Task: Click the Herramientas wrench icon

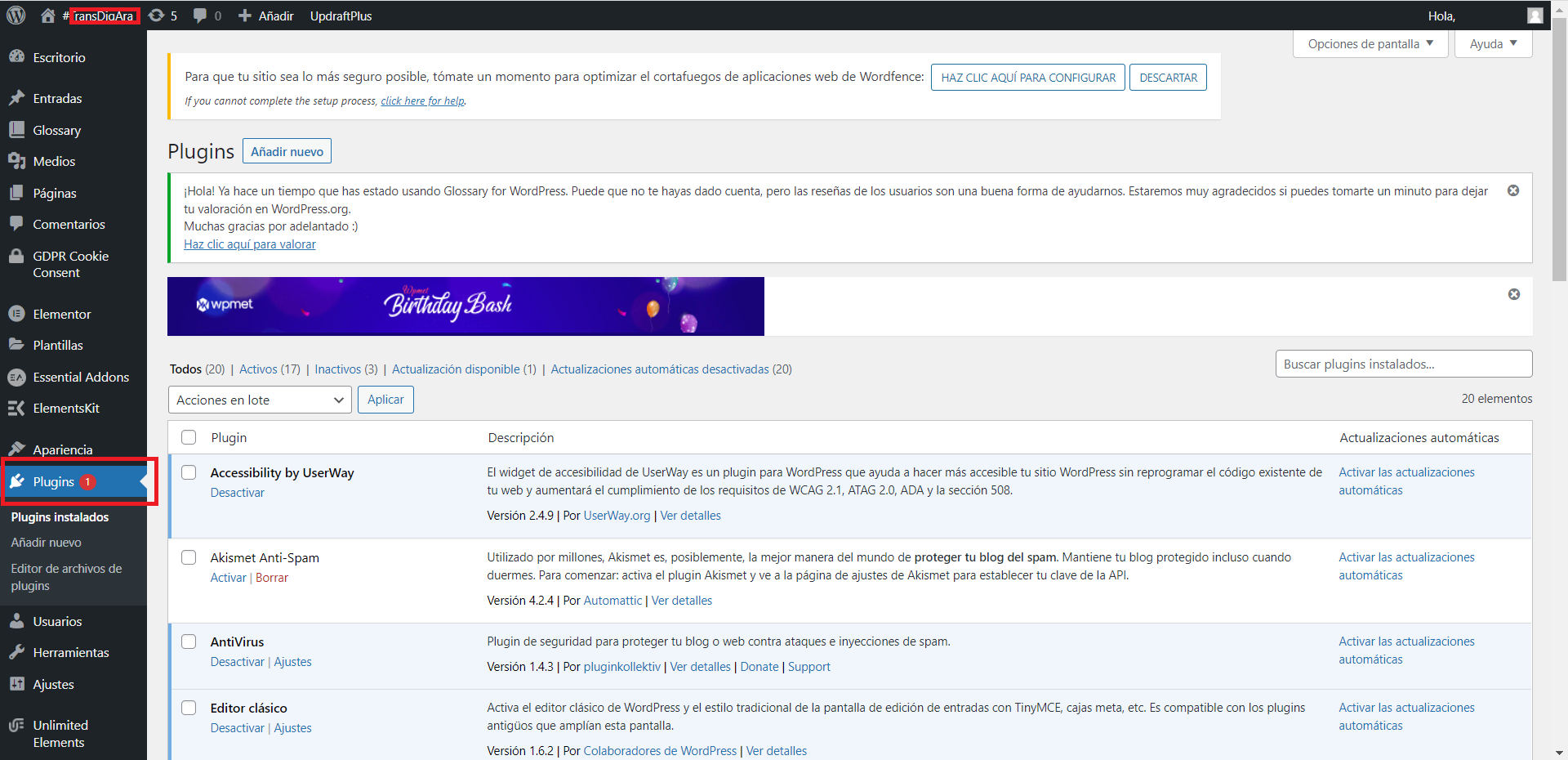Action: click(16, 652)
